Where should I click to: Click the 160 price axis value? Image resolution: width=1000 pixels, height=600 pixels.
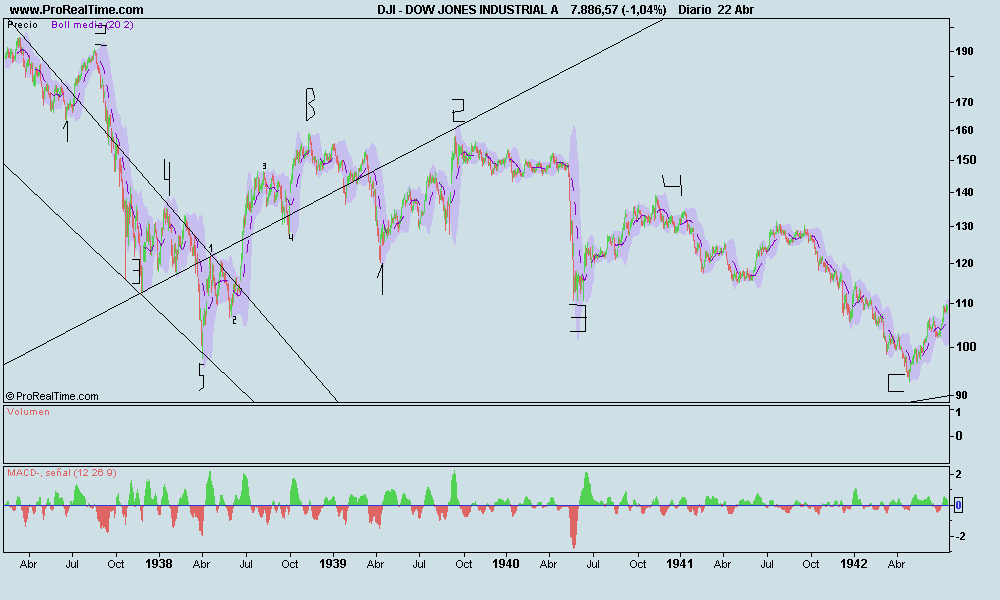[x=964, y=130]
